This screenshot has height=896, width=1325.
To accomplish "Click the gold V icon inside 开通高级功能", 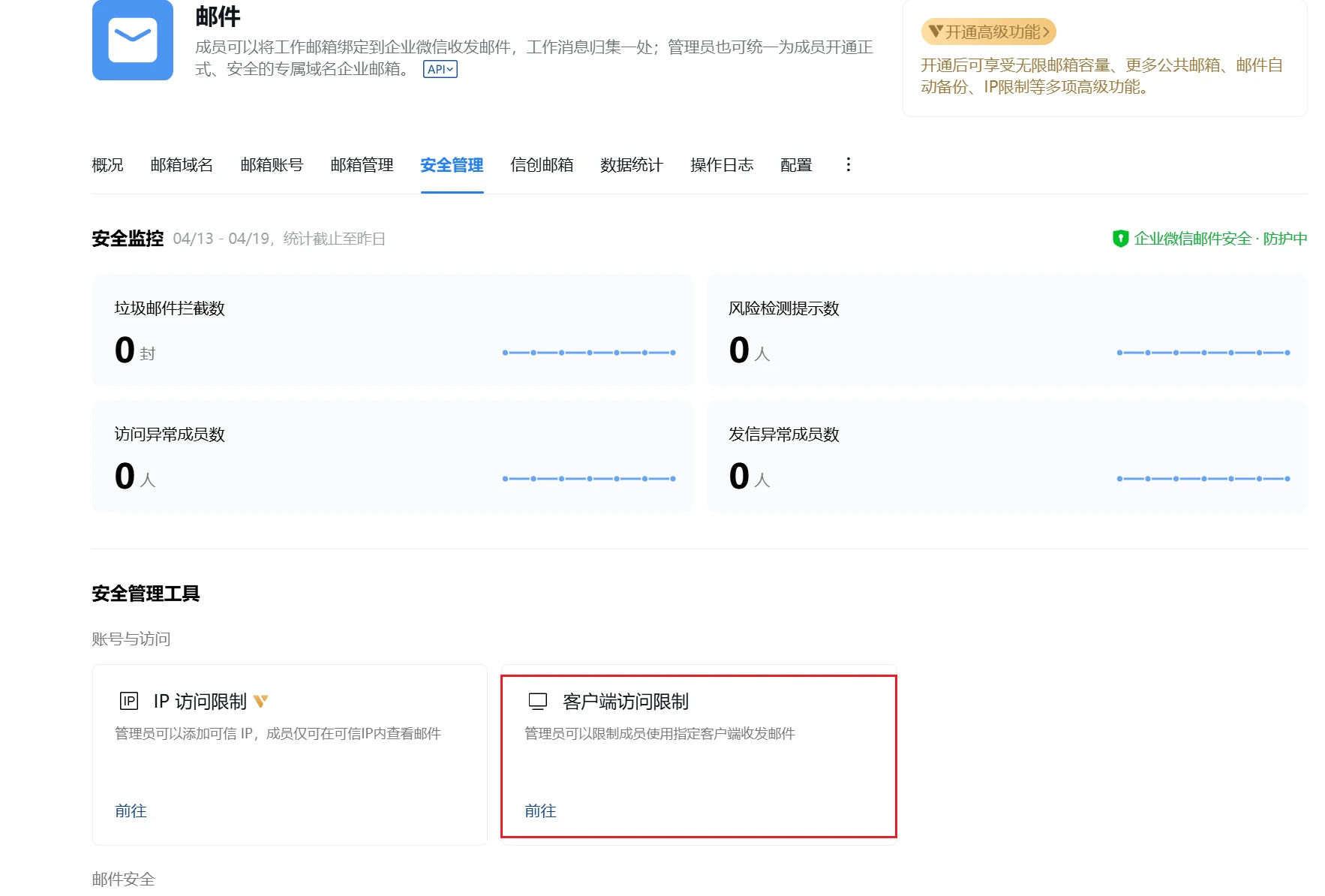I will click(936, 32).
